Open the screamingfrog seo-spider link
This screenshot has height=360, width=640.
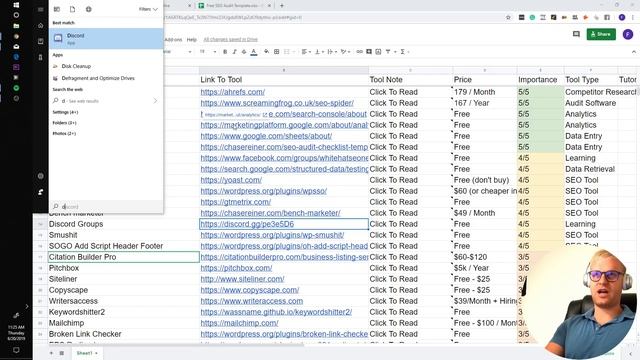point(277,103)
